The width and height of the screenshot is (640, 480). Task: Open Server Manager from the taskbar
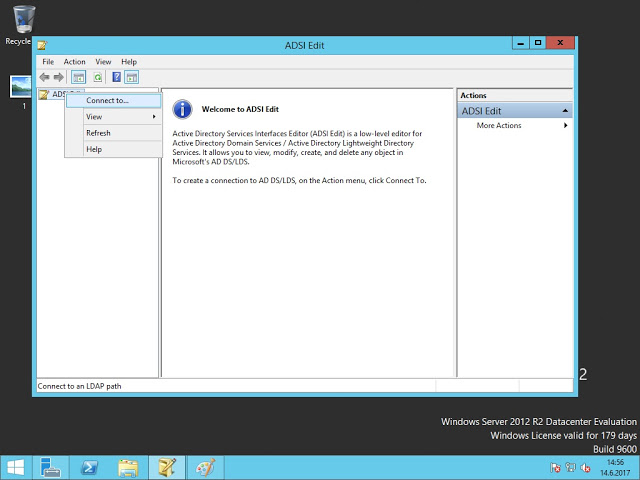[48, 467]
